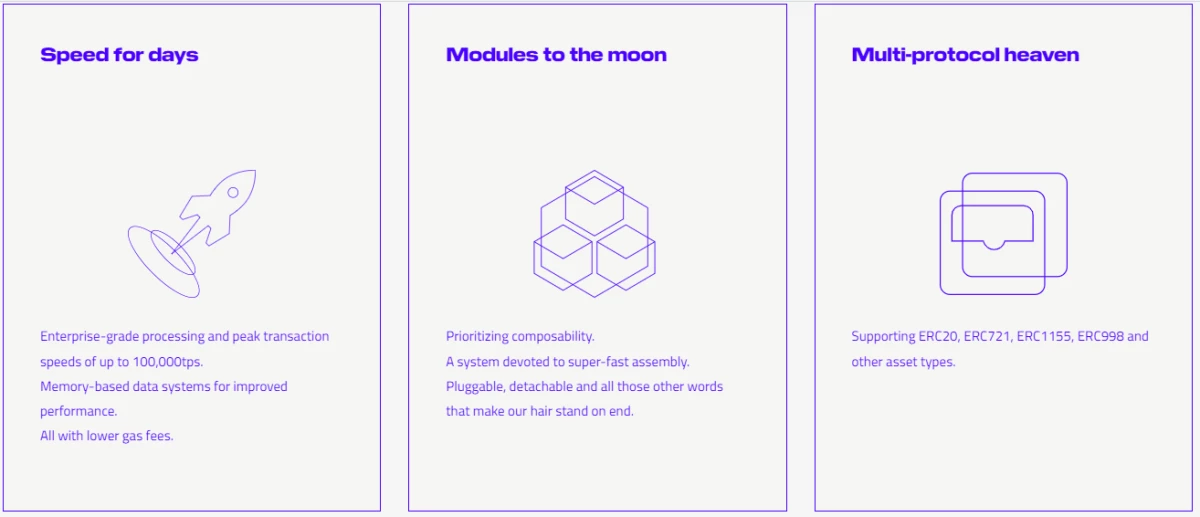Image resolution: width=1200 pixels, height=517 pixels.
Task: Click the "Enterprise-grade processing" text line
Action: (184, 336)
